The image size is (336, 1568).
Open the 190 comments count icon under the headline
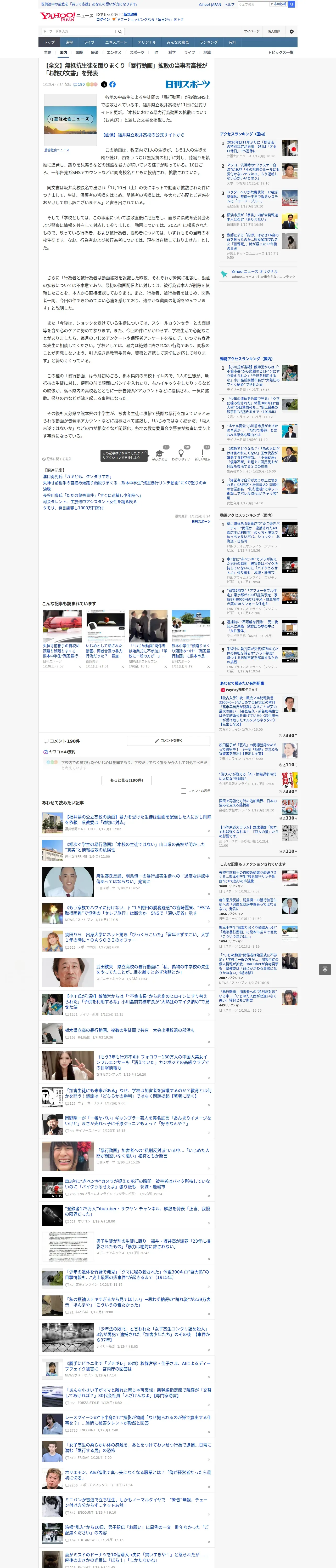tap(79, 85)
